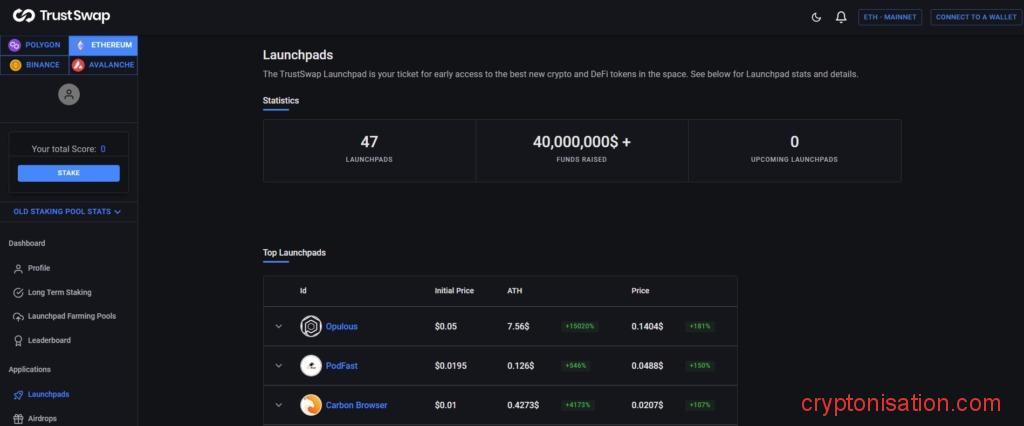Expand the Carbon Browser row chevron
The width and height of the screenshot is (1024, 426).
[x=279, y=405]
